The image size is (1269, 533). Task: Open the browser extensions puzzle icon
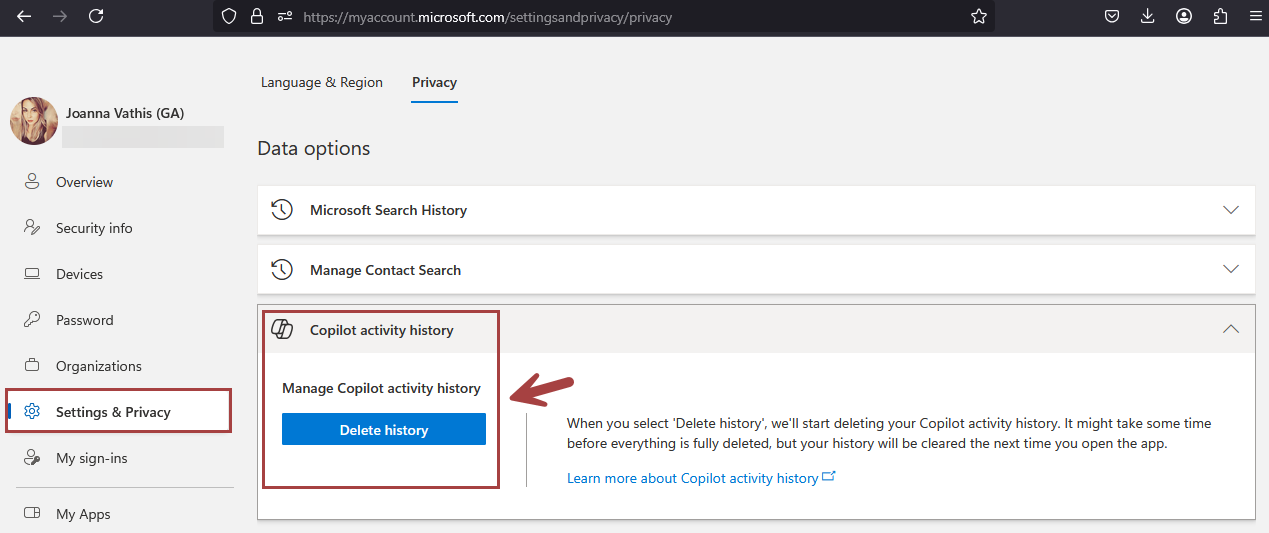1219,16
